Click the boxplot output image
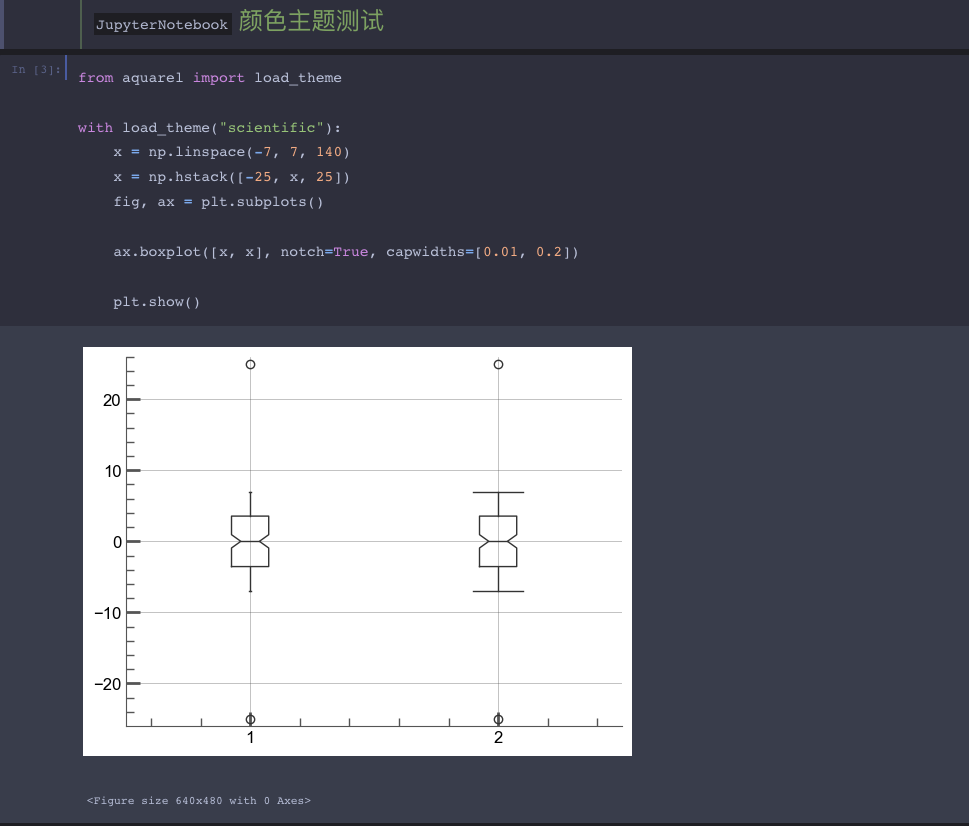This screenshot has height=826, width=969. tap(357, 550)
